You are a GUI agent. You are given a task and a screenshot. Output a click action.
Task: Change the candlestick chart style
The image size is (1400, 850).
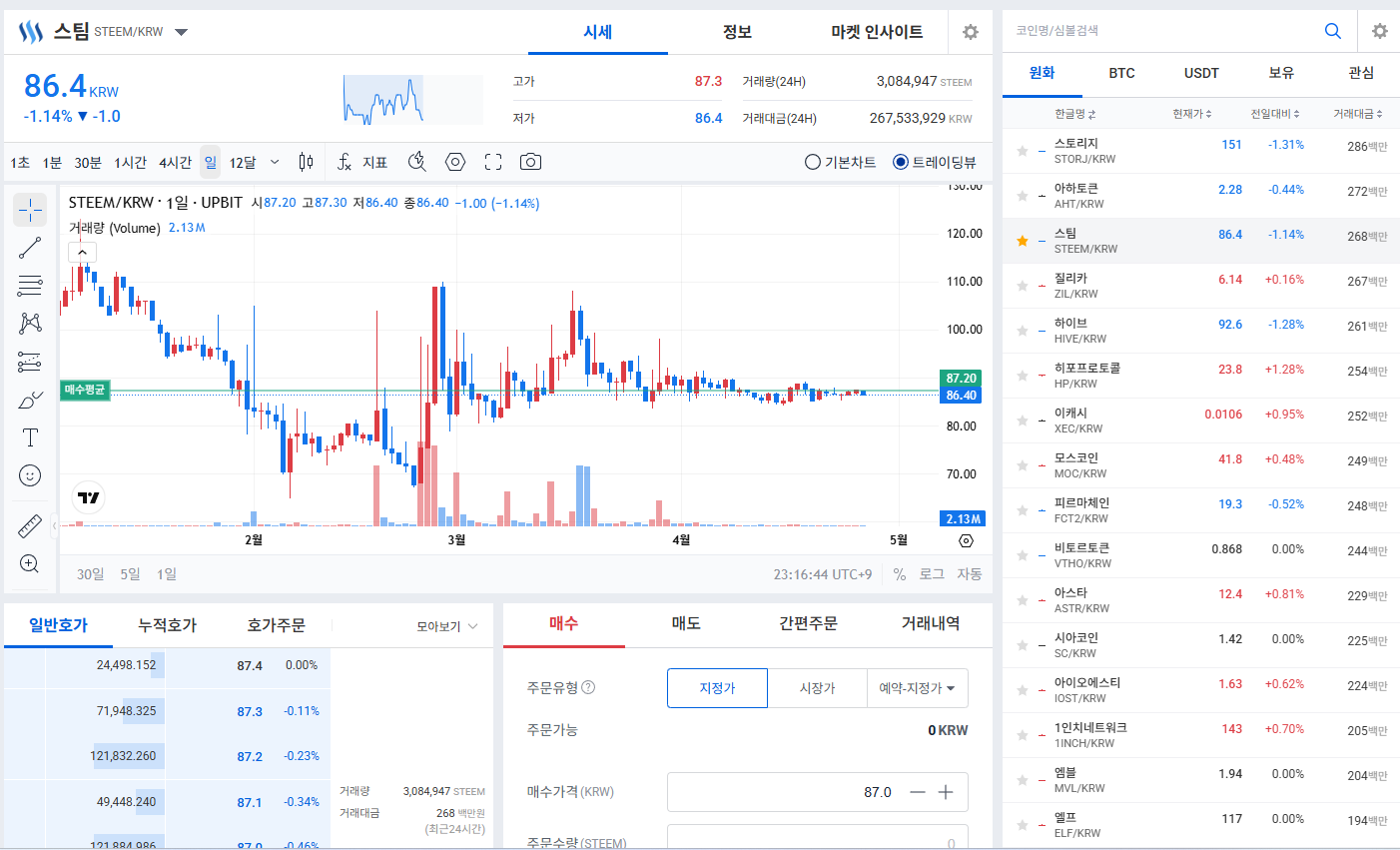coord(306,162)
